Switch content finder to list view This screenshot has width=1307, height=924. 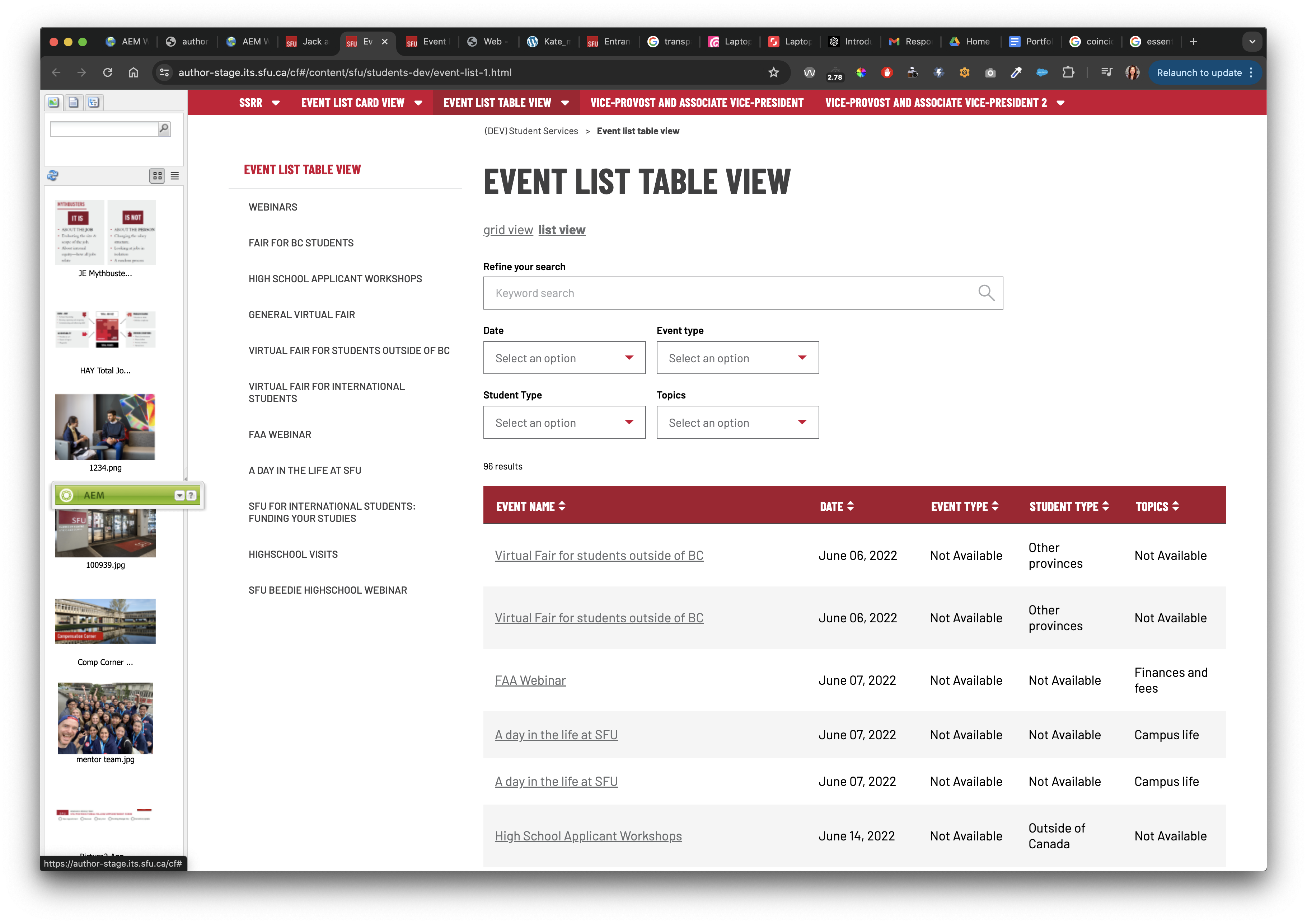pos(175,176)
